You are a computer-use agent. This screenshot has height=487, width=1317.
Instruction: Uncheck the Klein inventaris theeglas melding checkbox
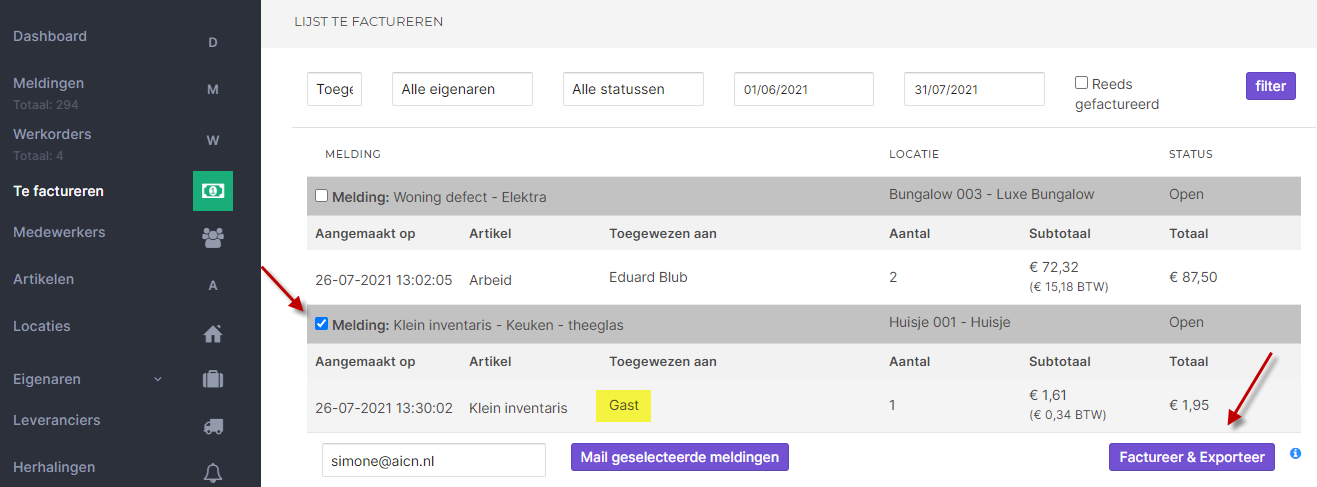[x=321, y=324]
